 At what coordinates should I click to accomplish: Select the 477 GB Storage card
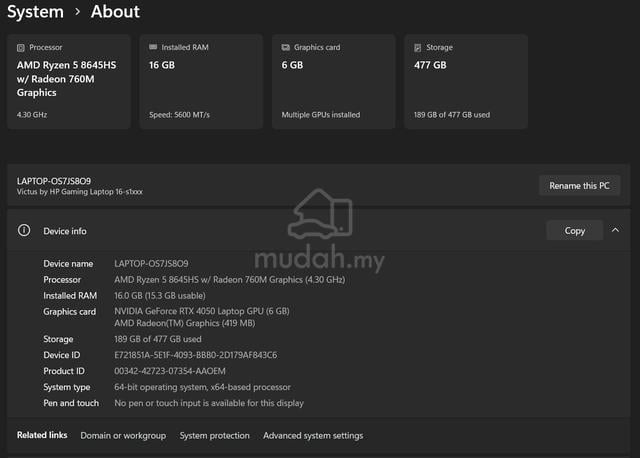pyautogui.click(x=466, y=82)
